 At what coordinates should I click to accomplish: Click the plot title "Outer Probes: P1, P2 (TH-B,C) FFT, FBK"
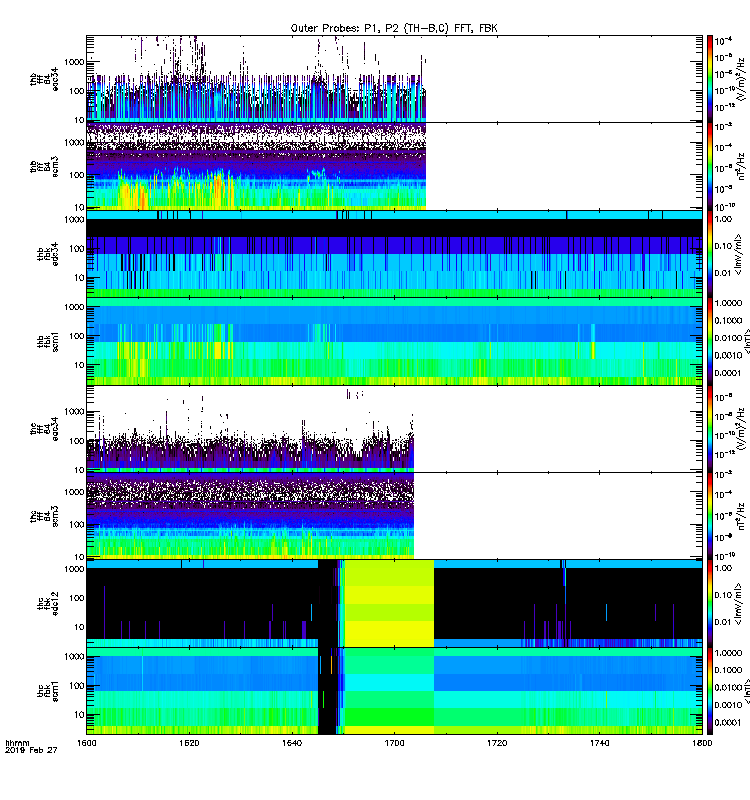click(394, 29)
